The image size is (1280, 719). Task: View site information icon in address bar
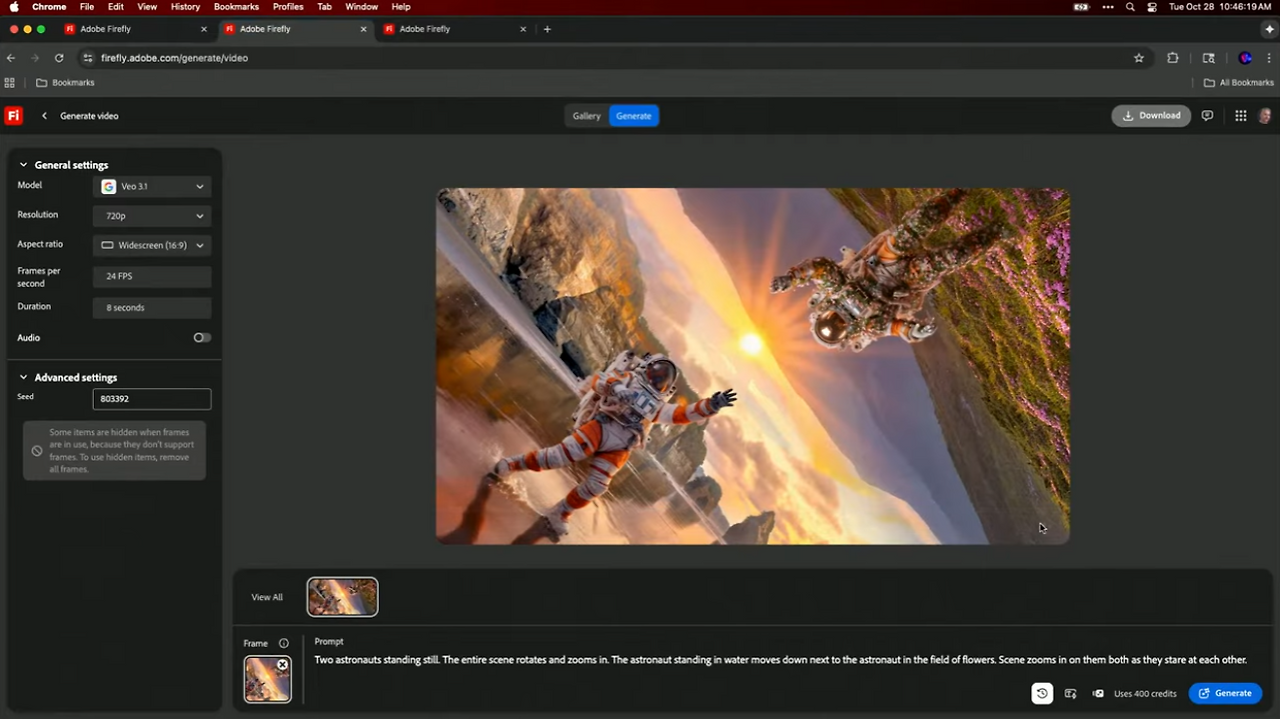(88, 58)
